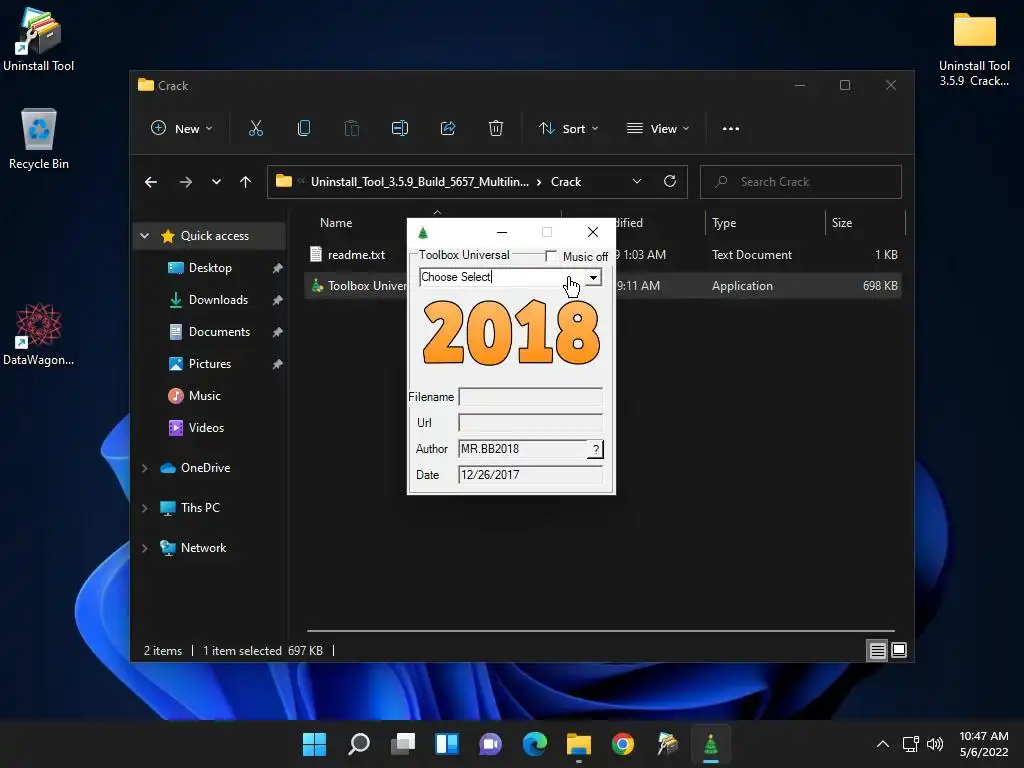Viewport: 1024px width, 768px height.
Task: Show hidden system tray icons chevron
Action: tap(882, 744)
